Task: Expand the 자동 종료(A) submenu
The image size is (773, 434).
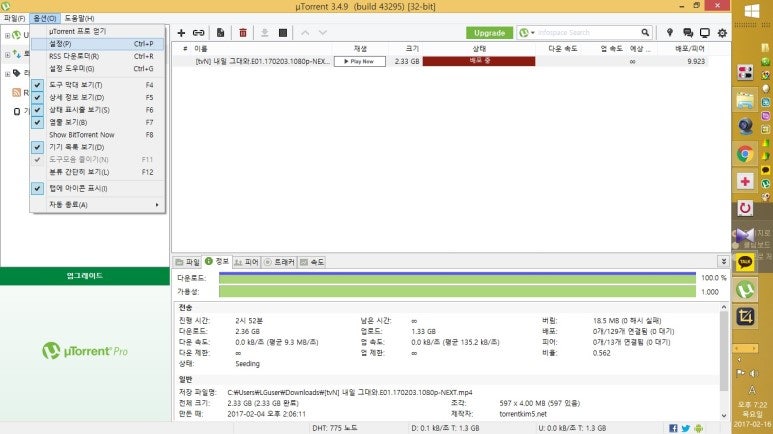Action: pyautogui.click(x=98, y=205)
